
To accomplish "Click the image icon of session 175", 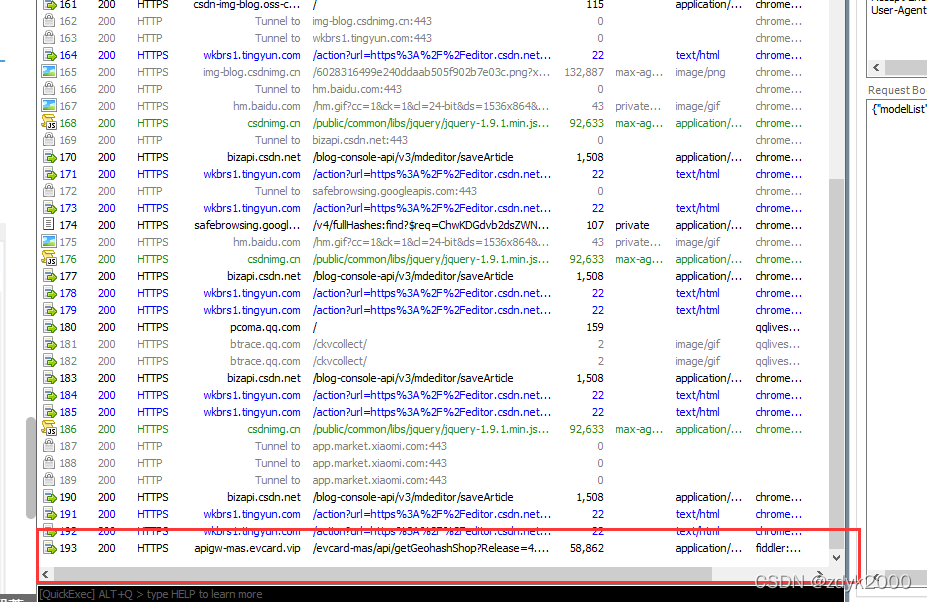I will pyautogui.click(x=49, y=242).
